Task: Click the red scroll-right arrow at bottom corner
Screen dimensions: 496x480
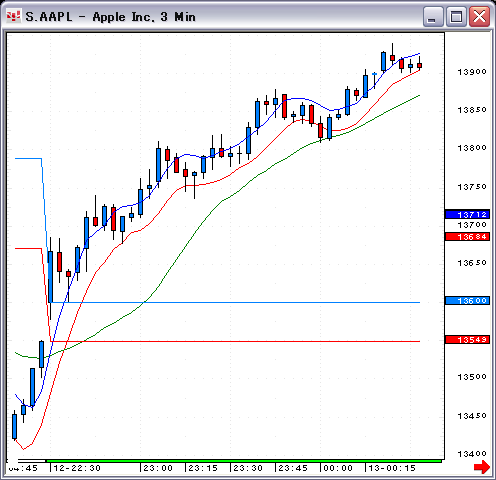Action: coord(482,466)
